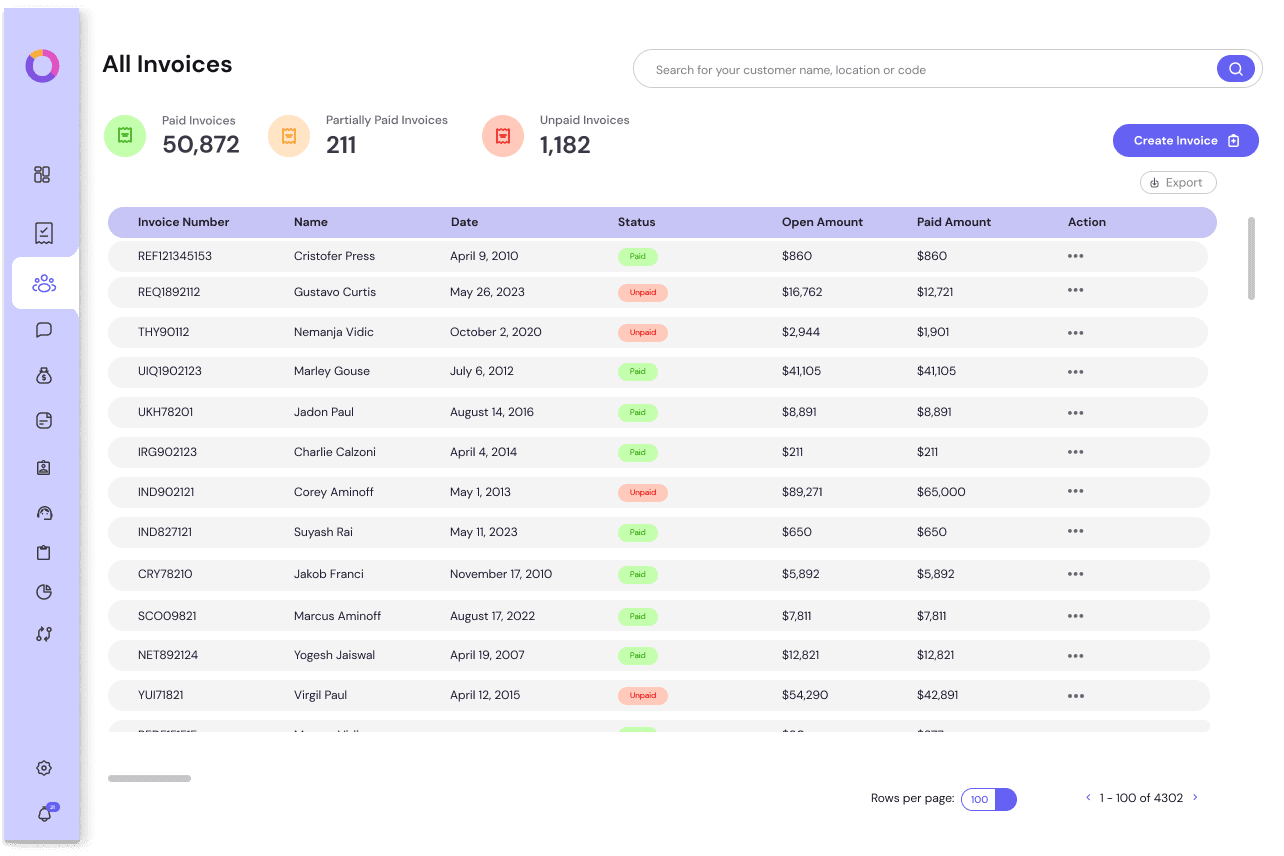Viewport: 1284px width, 856px height.
Task: Export the invoices list
Action: click(x=1178, y=182)
